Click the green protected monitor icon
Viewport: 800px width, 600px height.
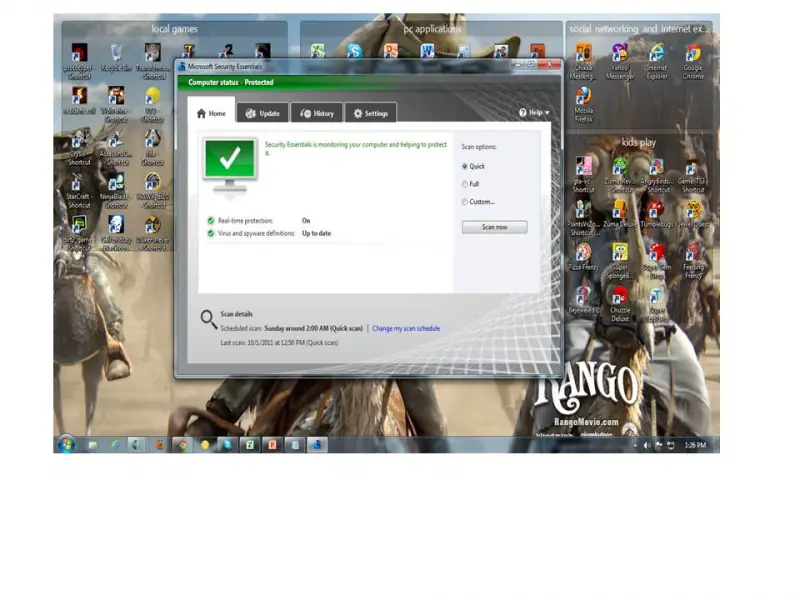tap(230, 165)
